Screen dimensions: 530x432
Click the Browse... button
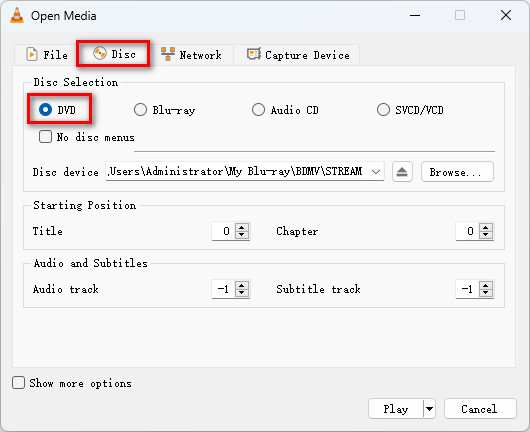[x=457, y=172]
